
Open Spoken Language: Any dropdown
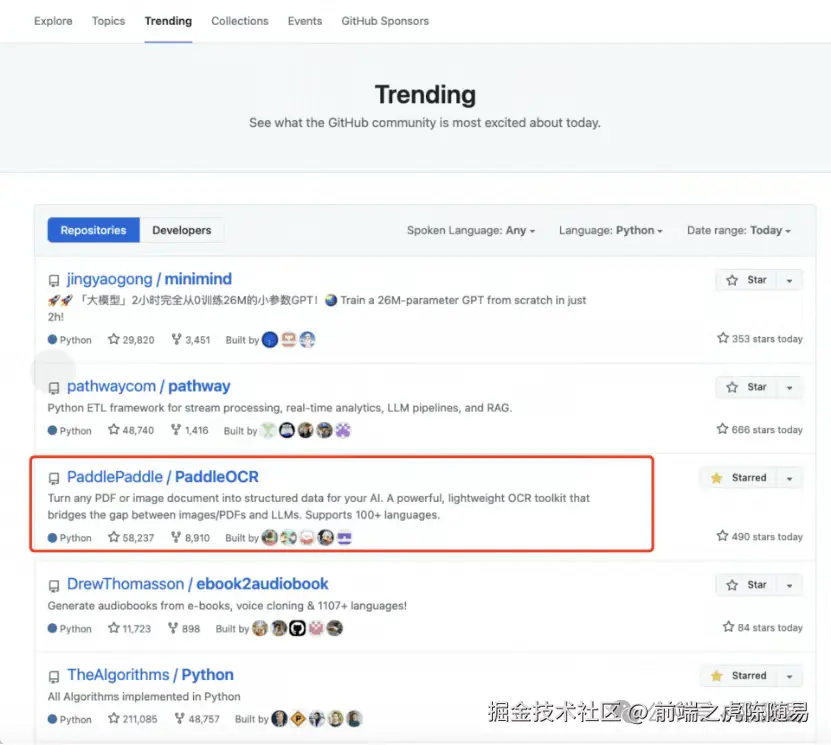point(471,230)
